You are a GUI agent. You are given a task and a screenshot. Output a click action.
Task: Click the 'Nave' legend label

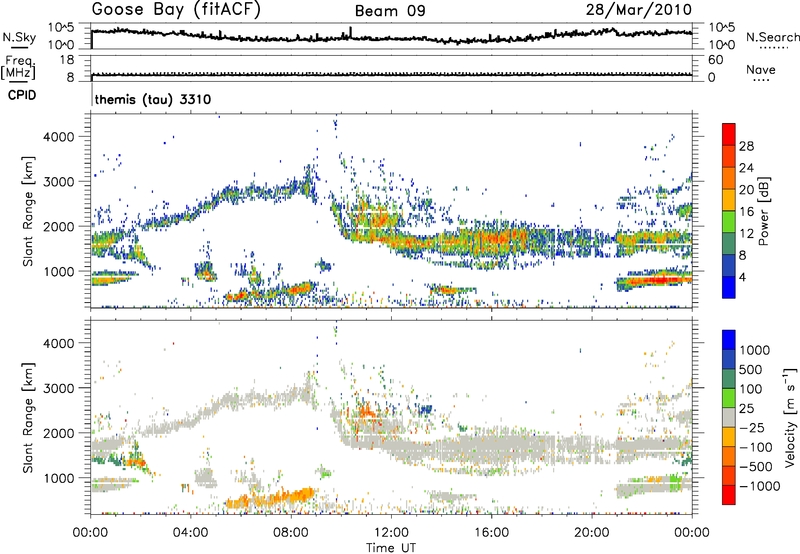coord(761,70)
